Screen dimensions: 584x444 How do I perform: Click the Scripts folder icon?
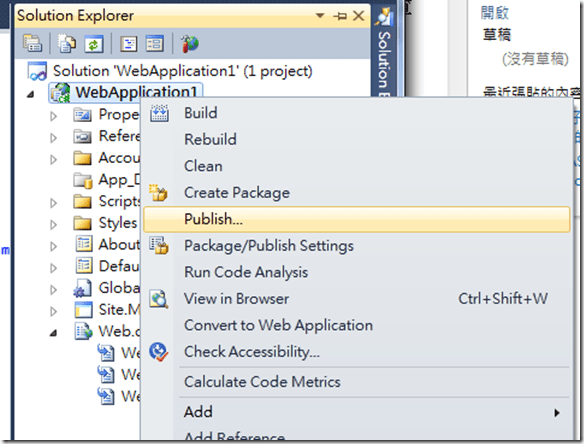point(82,202)
